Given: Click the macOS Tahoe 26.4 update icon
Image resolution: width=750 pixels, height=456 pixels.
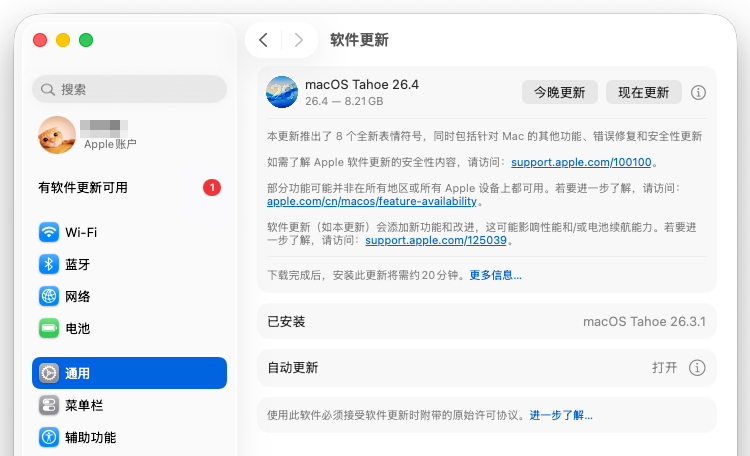Looking at the screenshot, I should 282,92.
